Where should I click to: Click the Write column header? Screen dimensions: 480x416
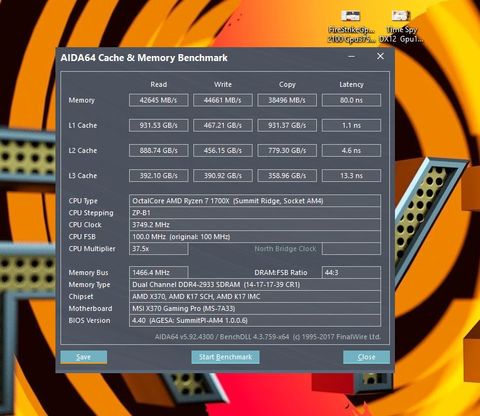223,84
